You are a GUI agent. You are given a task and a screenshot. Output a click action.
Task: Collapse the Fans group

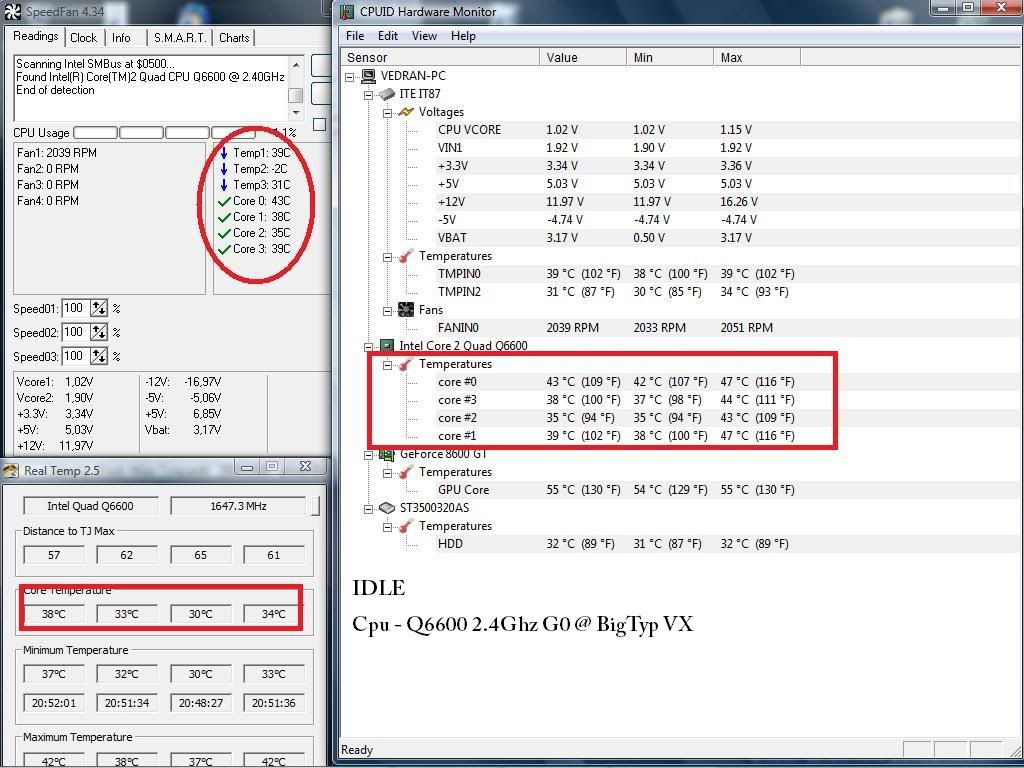[x=387, y=311]
